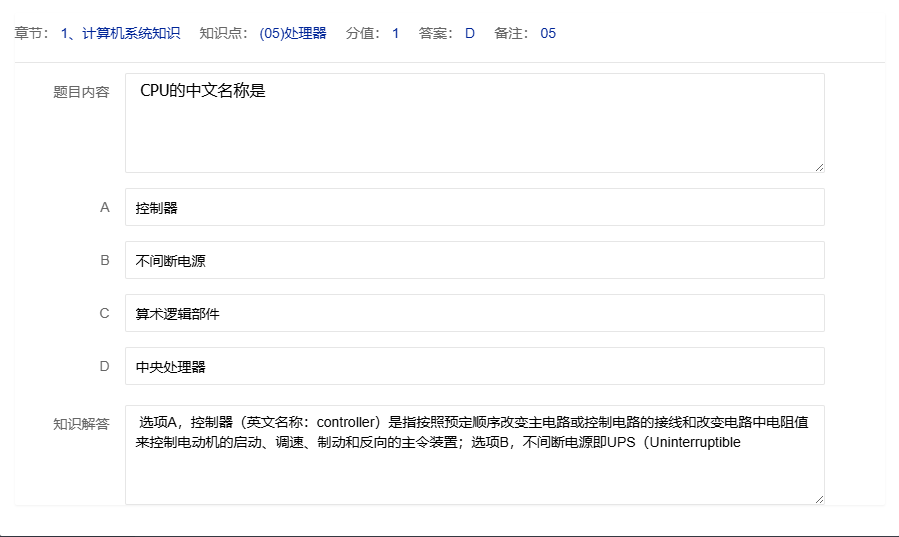Click the option D field 中央处理器
The width and height of the screenshot is (899, 537).
[x=474, y=366]
